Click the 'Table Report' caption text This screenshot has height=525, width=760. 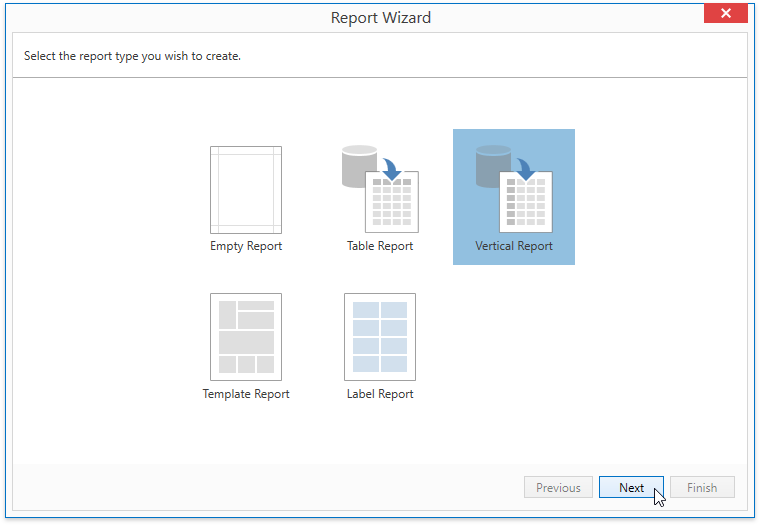point(380,246)
